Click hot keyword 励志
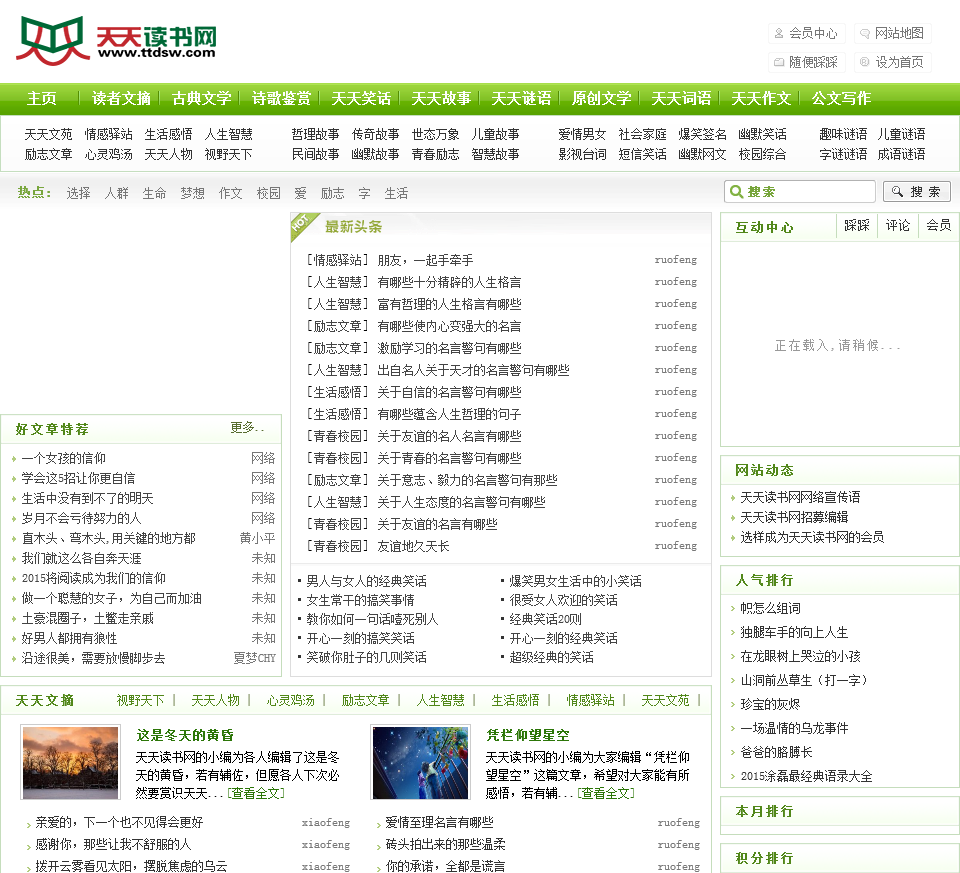The image size is (960, 873). pyautogui.click(x=332, y=193)
